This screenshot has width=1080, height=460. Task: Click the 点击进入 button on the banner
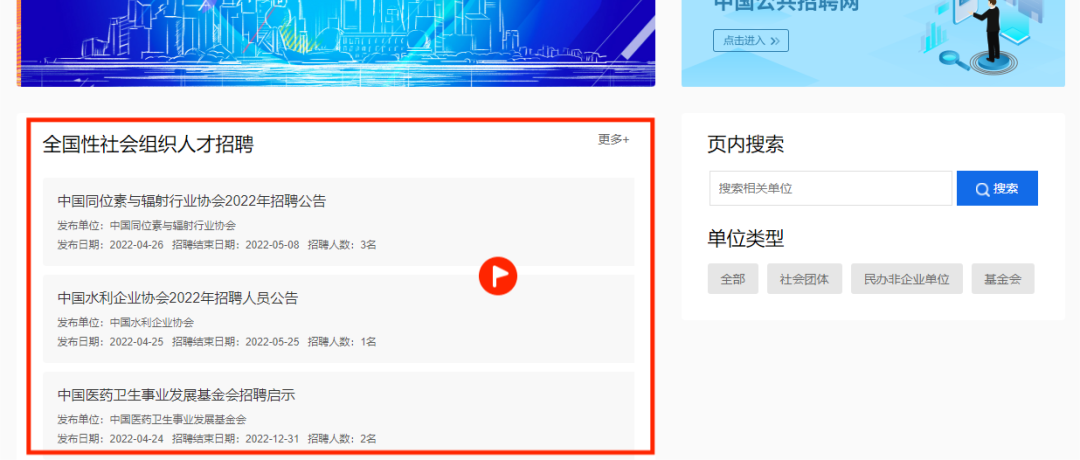(x=750, y=41)
